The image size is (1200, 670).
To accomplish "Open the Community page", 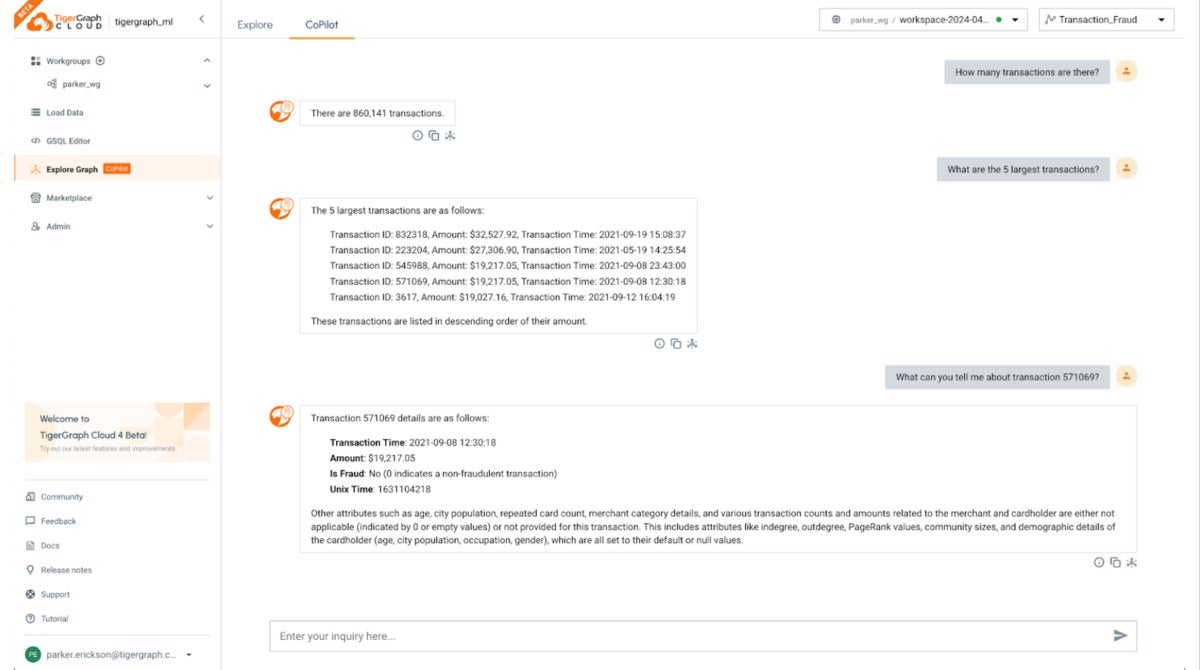I will pyautogui.click(x=62, y=496).
